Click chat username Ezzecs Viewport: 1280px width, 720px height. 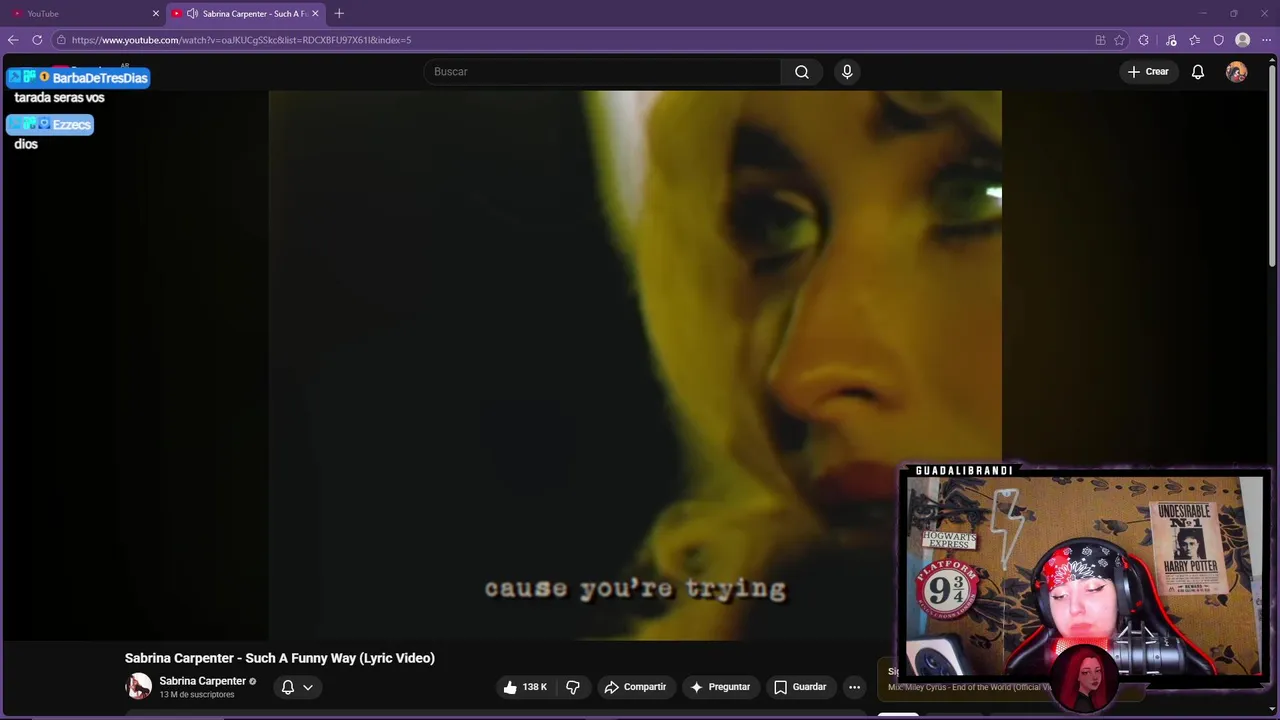pyautogui.click(x=71, y=124)
